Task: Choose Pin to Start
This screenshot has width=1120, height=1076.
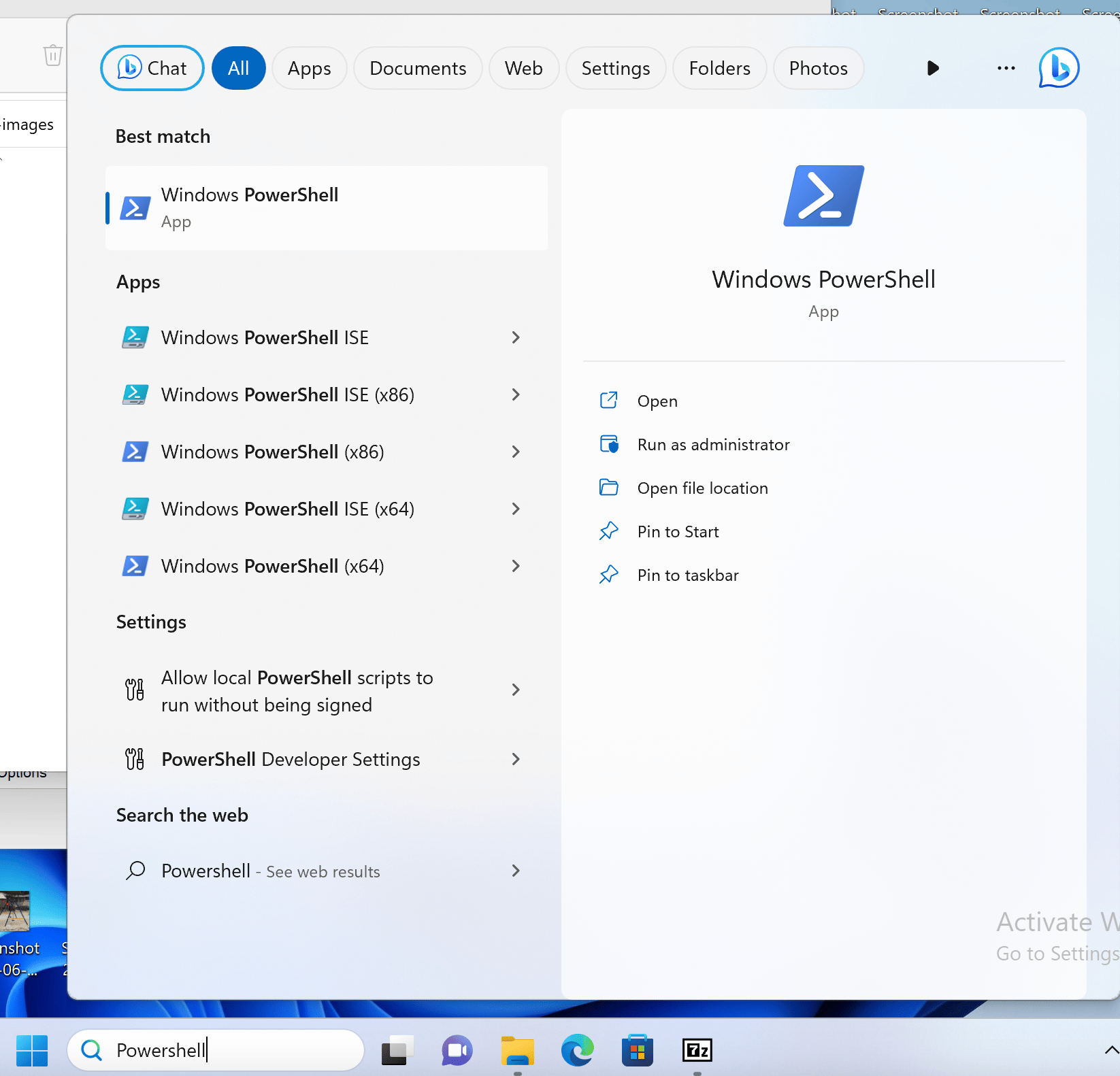Action: point(678,532)
